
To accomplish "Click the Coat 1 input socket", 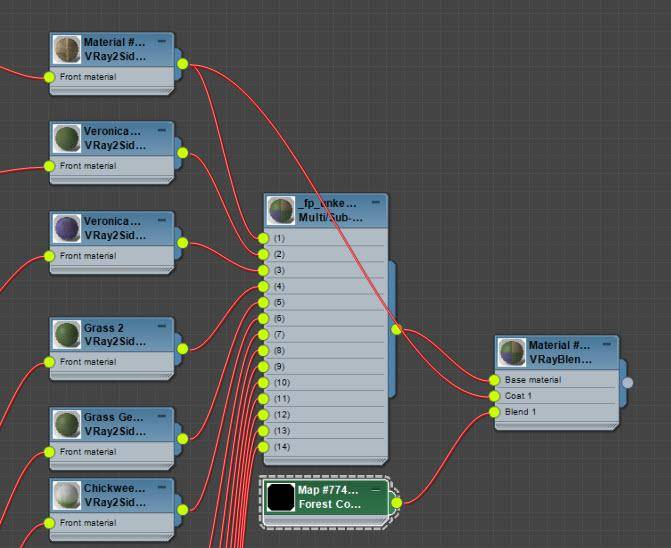I will (x=494, y=396).
